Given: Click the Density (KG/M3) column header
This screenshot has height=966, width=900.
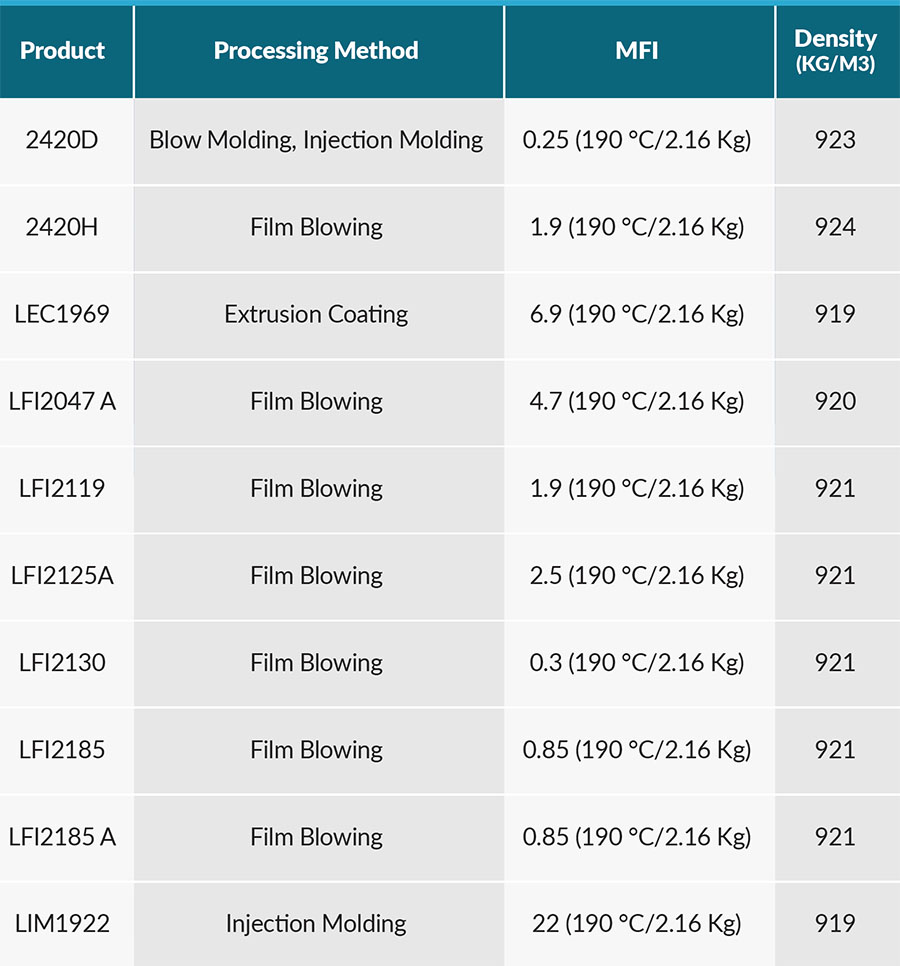Looking at the screenshot, I should point(835,51).
